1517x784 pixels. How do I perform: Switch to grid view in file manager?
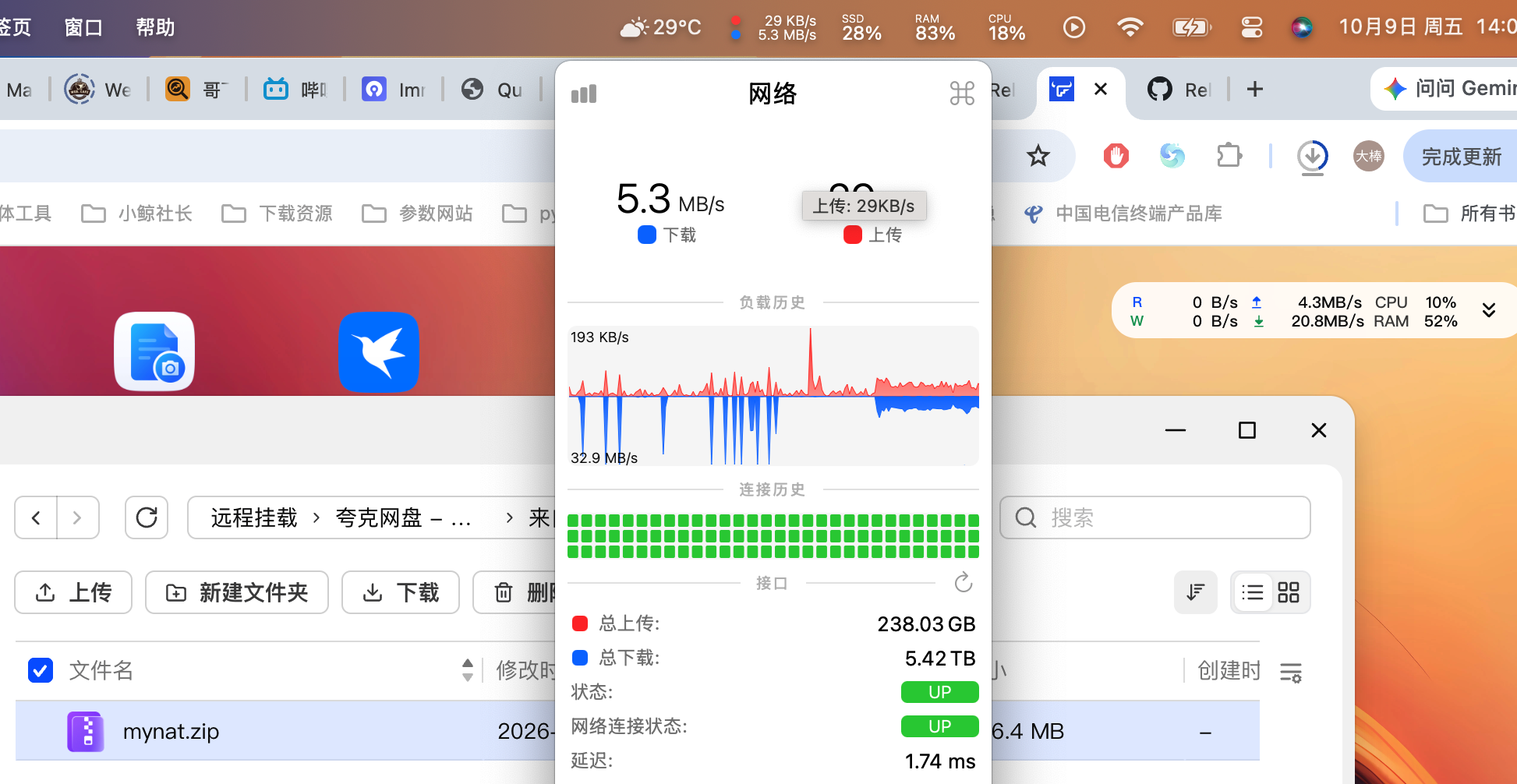(1289, 592)
